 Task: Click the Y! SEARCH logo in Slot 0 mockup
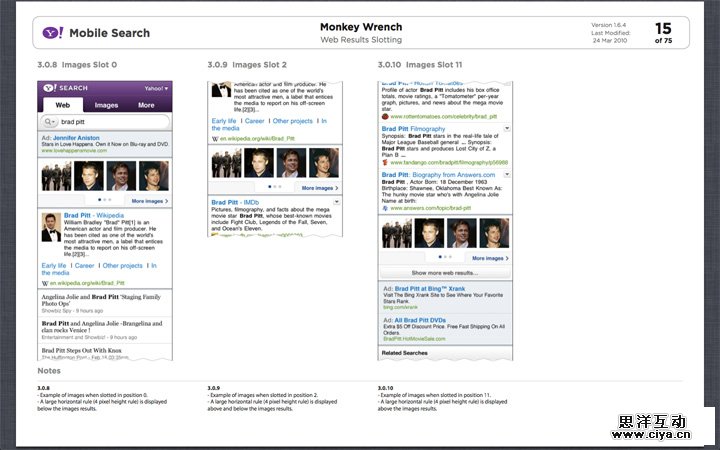tap(65, 88)
